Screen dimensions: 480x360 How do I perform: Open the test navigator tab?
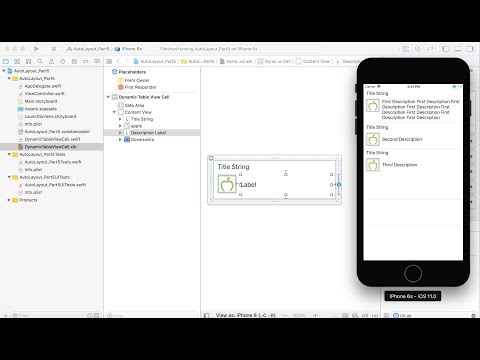tap(63, 61)
